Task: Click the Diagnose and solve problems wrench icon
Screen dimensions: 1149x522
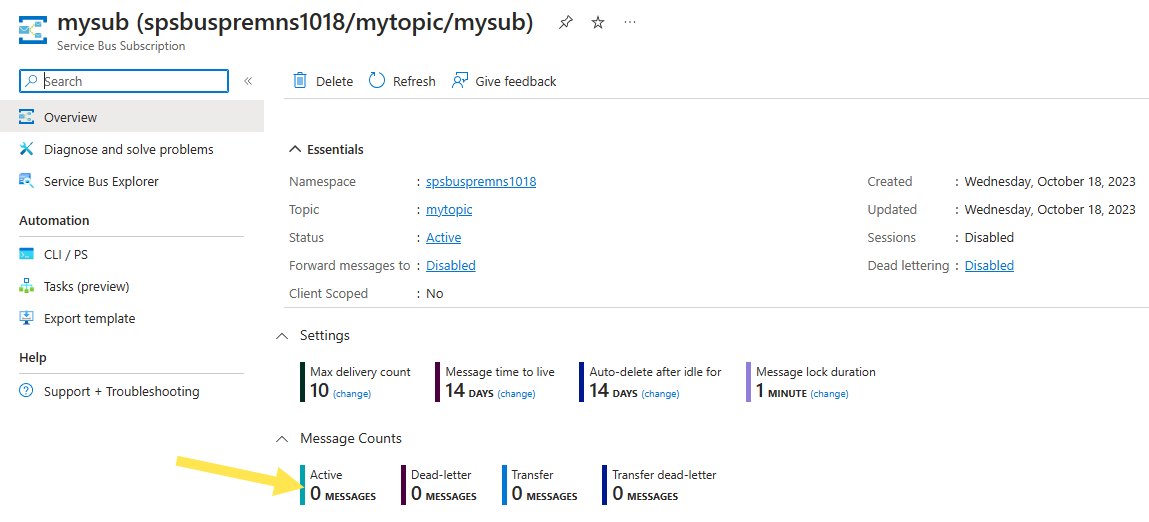Action: [x=26, y=149]
